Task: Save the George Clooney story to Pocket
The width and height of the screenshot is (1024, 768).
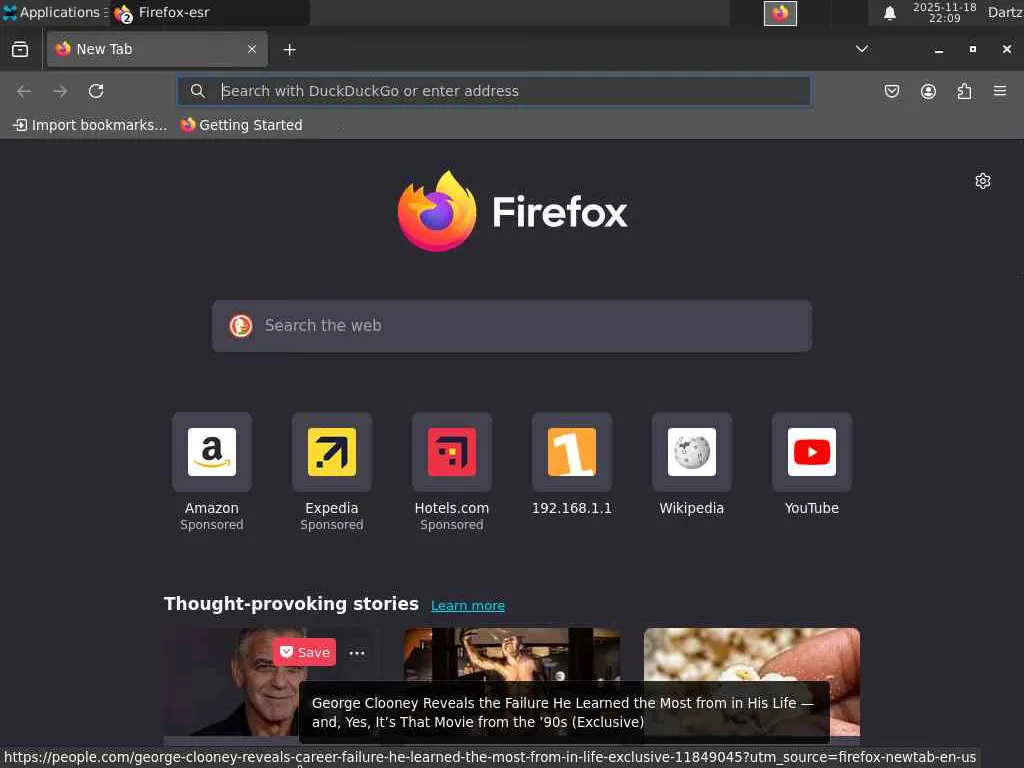Action: [x=304, y=652]
